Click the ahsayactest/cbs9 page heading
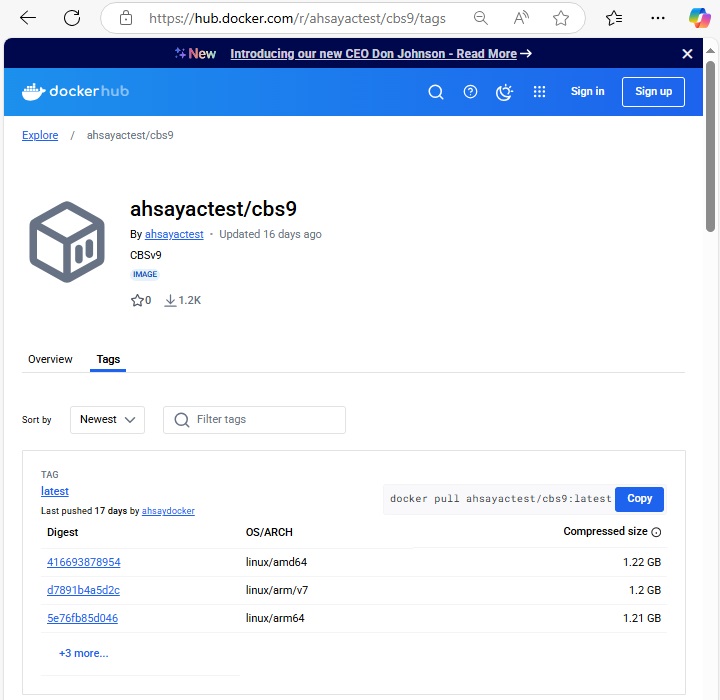Viewport: 720px width, 700px height. 214,209
